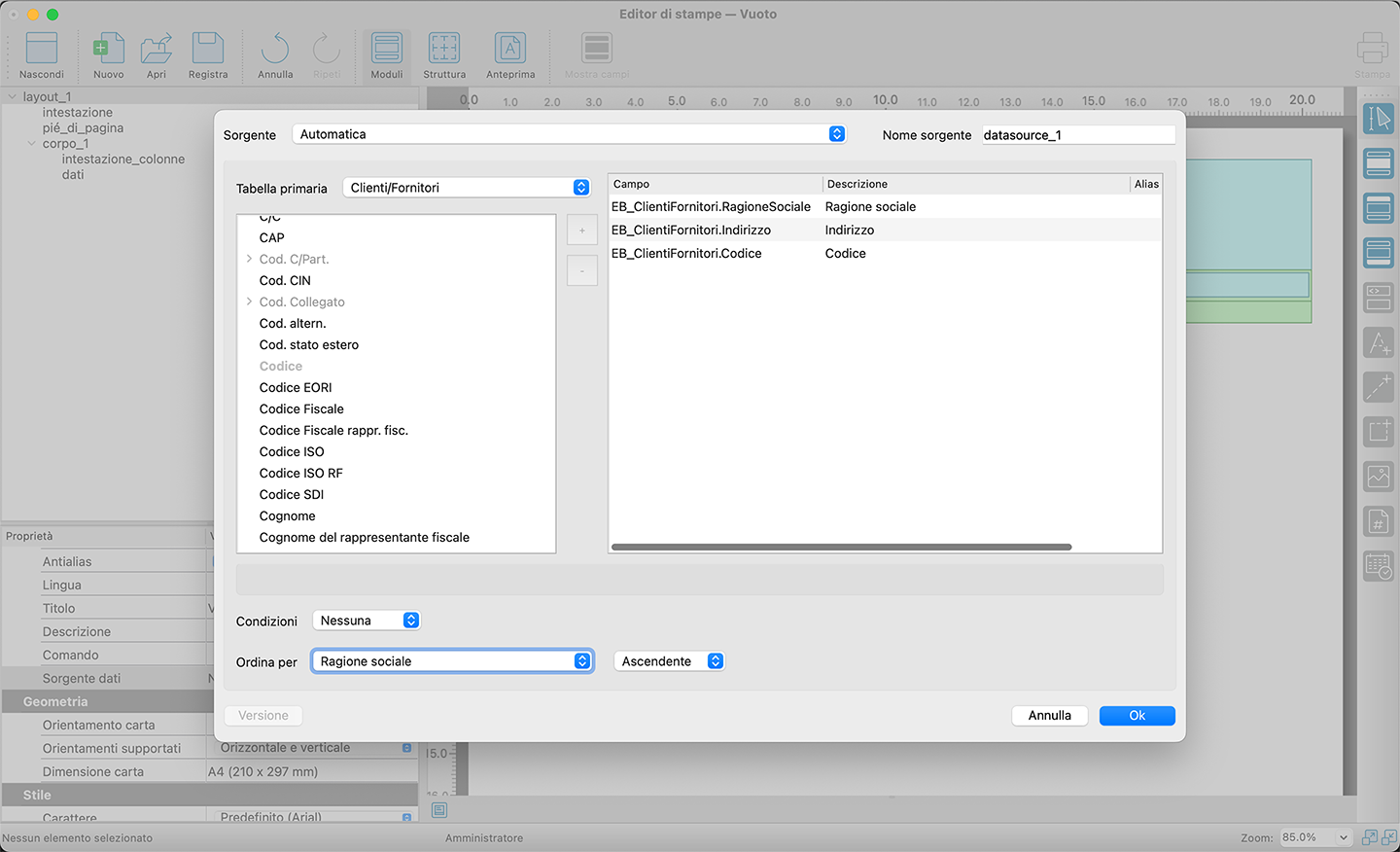
Task: Open the Ordina per dropdown
Action: (x=452, y=661)
